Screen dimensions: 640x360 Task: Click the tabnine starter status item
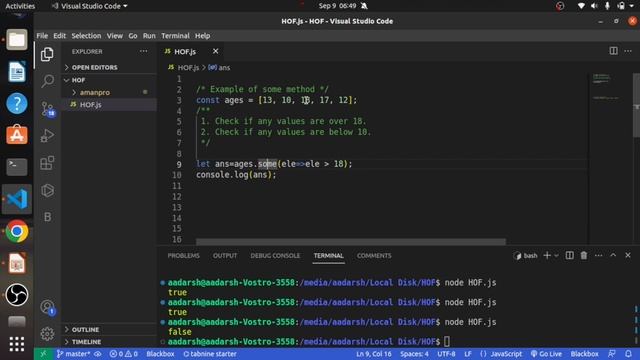click(210, 354)
